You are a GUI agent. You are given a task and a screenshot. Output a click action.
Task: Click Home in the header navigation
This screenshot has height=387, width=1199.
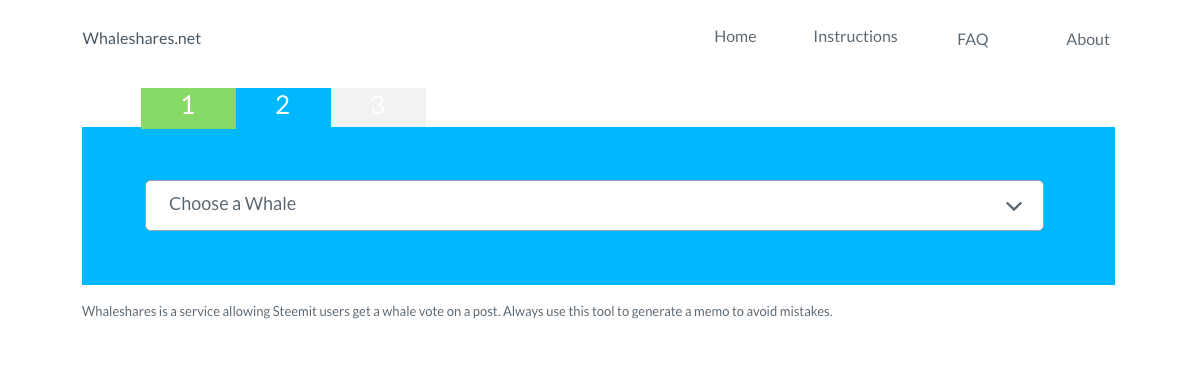[x=735, y=37]
